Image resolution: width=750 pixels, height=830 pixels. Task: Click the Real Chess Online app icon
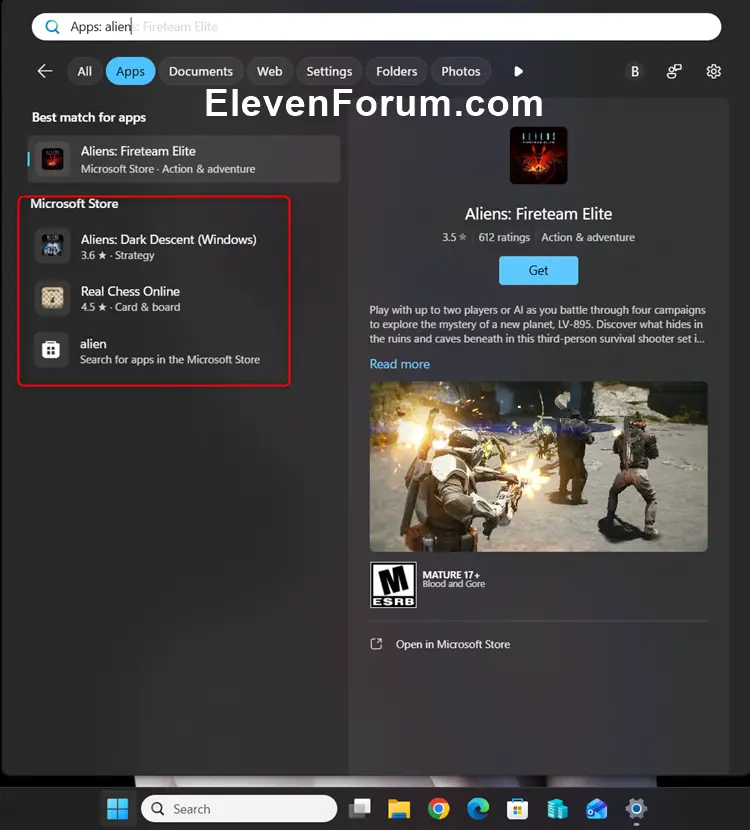(52, 298)
